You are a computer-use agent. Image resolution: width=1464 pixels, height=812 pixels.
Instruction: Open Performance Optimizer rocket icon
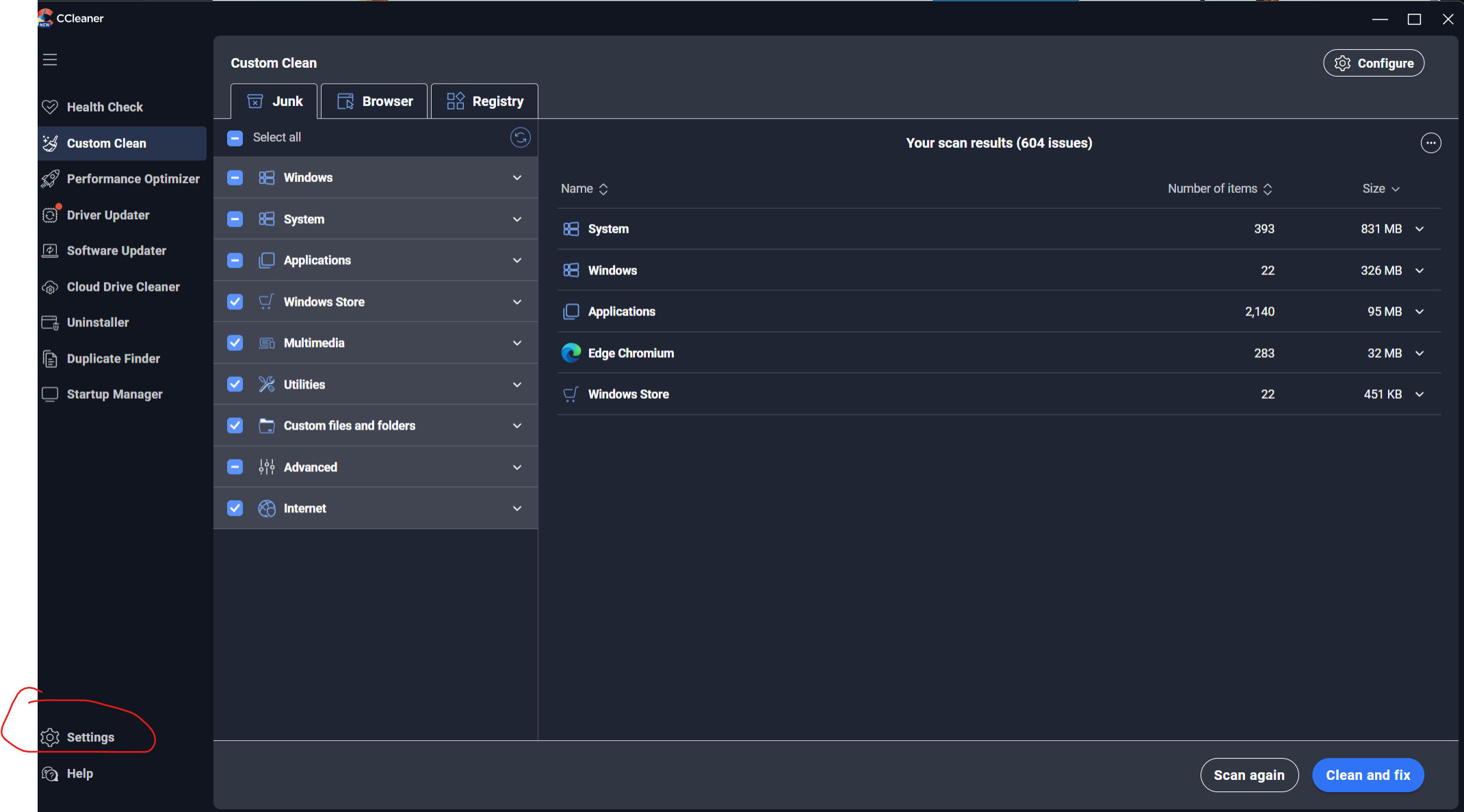(50, 179)
